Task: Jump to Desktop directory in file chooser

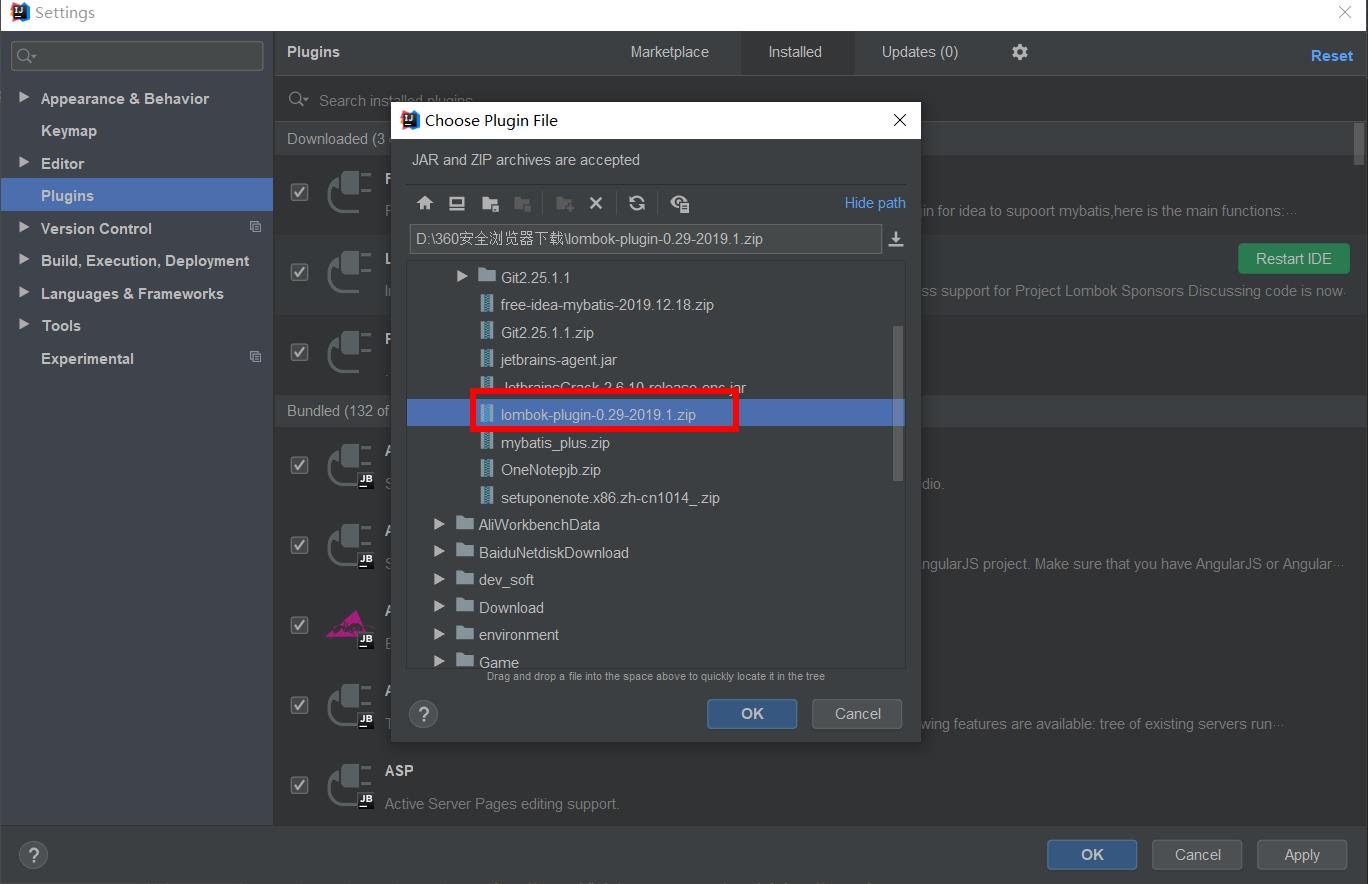Action: pos(457,203)
